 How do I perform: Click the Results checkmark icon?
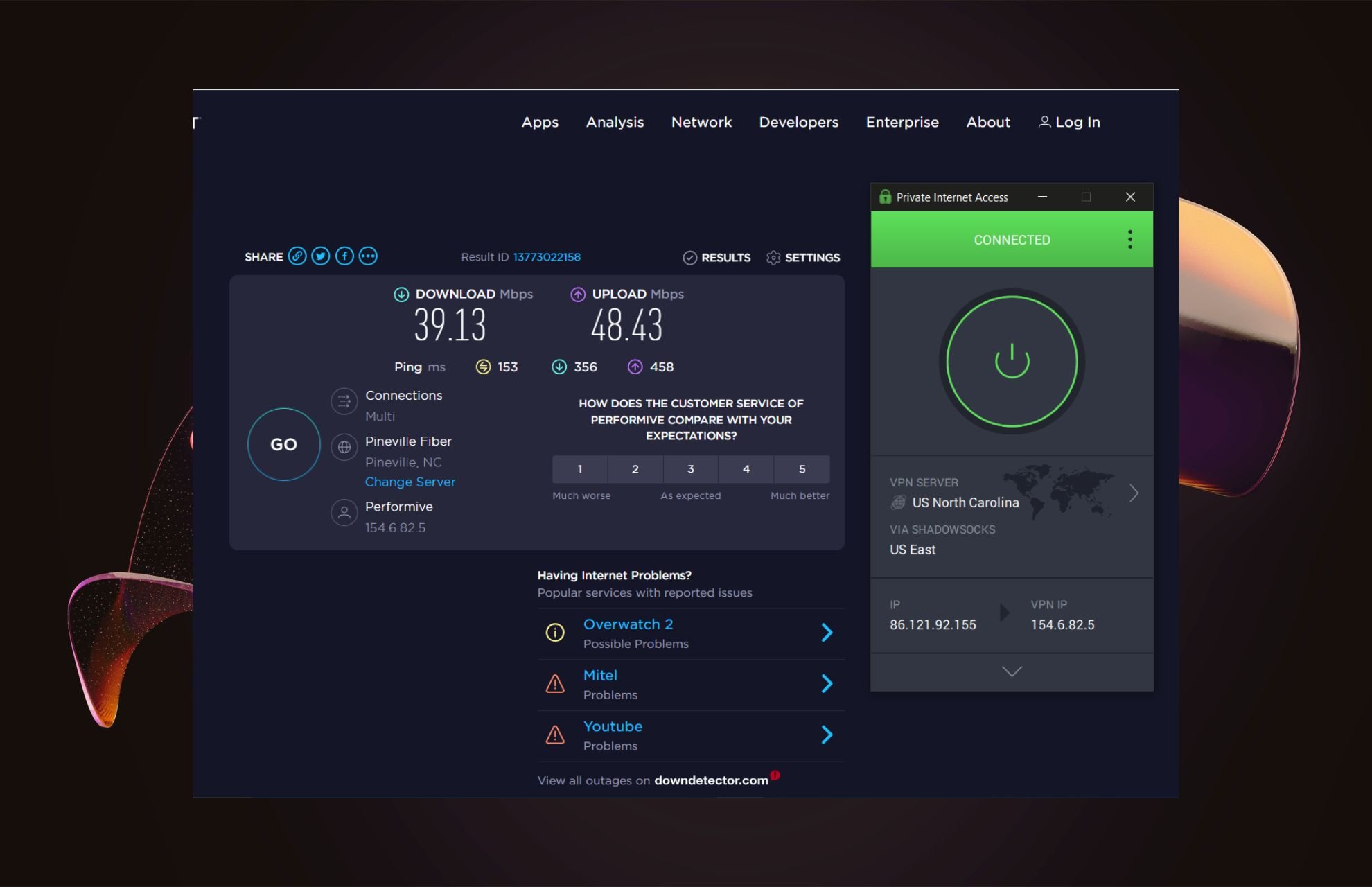tap(689, 258)
